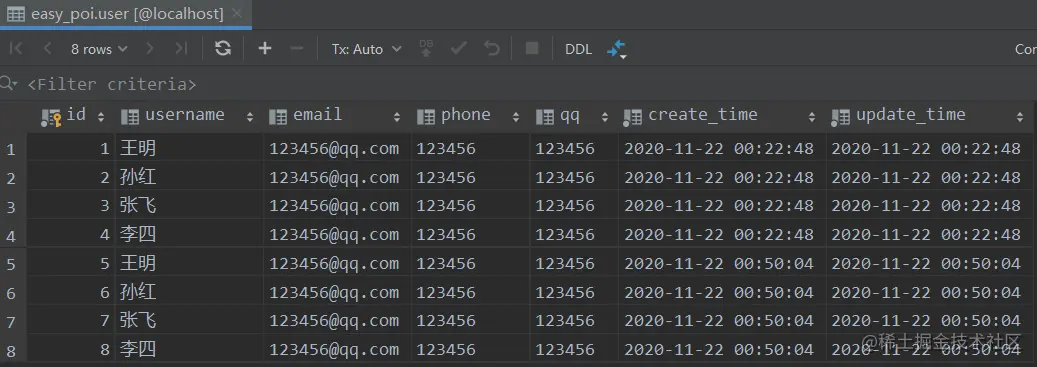
Task: Select the username cell 张飞 in row 7
Action: (188, 321)
